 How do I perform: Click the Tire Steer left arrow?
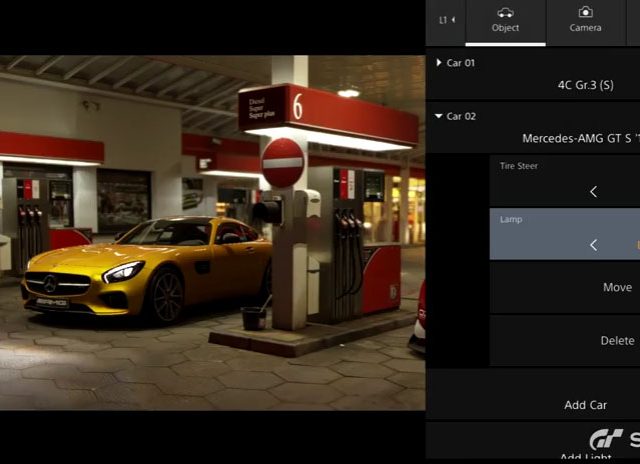click(593, 191)
